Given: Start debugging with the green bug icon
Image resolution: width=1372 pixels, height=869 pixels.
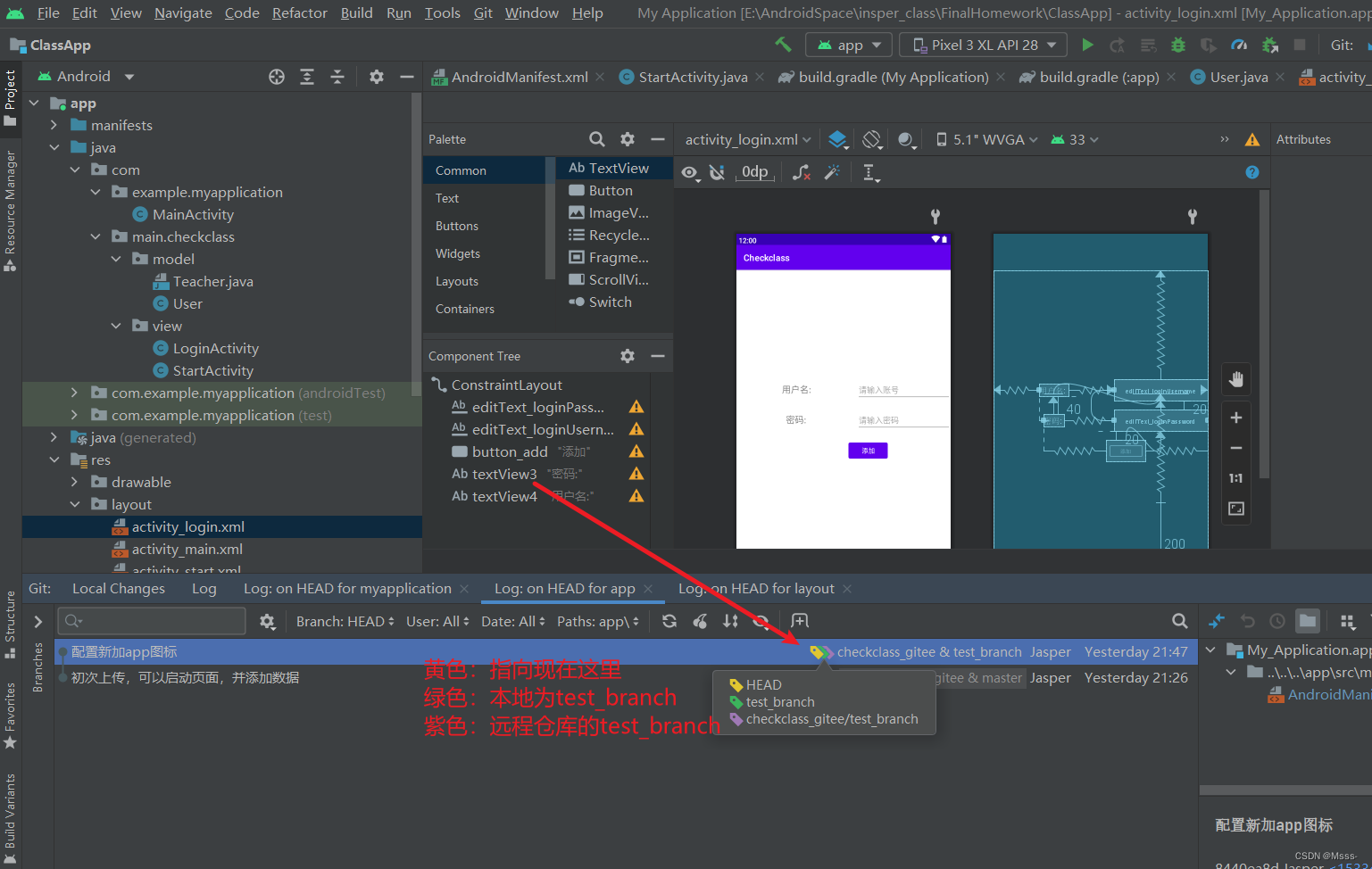Looking at the screenshot, I should [x=1178, y=45].
